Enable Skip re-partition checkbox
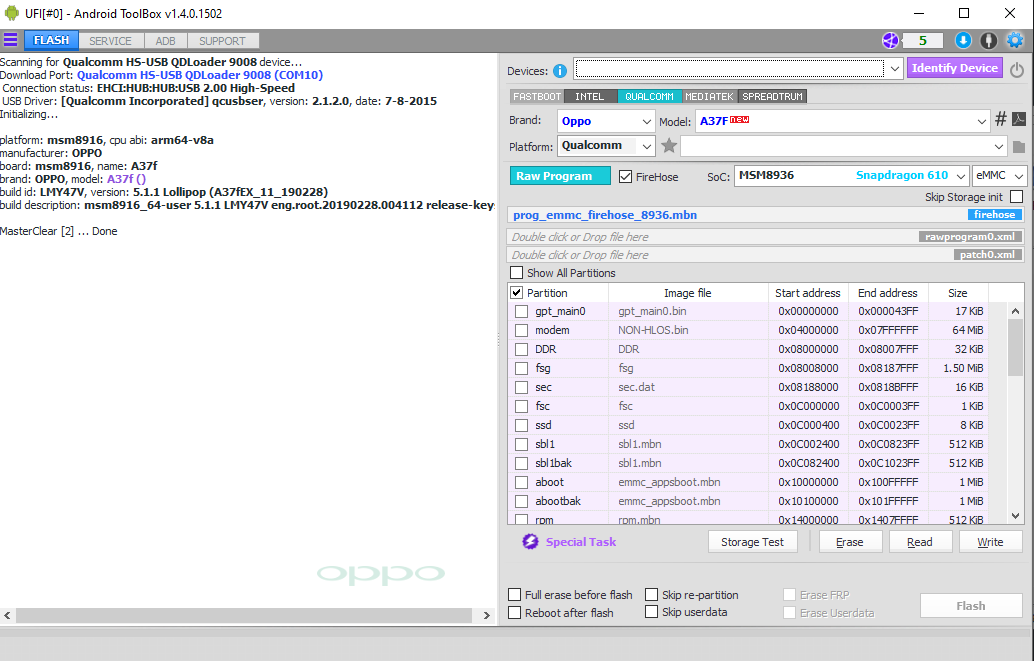 click(652, 594)
